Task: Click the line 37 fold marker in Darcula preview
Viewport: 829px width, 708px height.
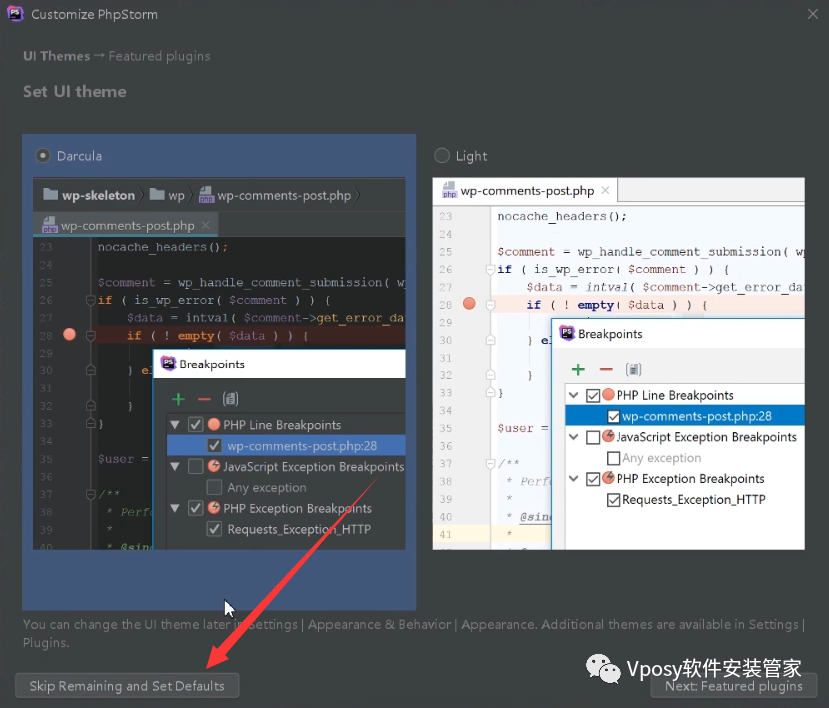Action: coord(90,494)
